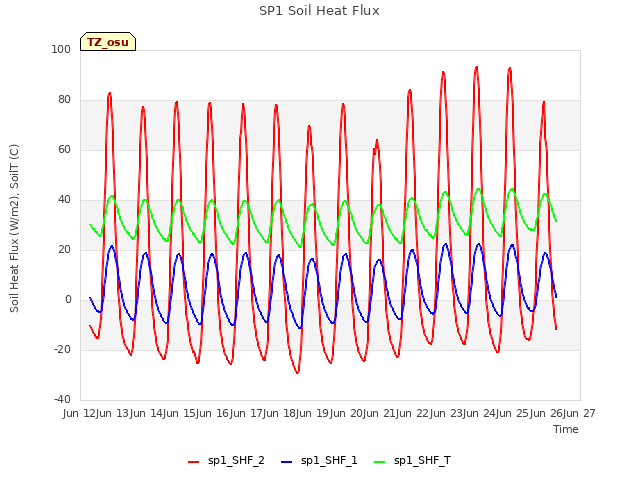Click the Jun 20 x-axis tick label
The width and height of the screenshot is (640, 480).
[x=347, y=413]
